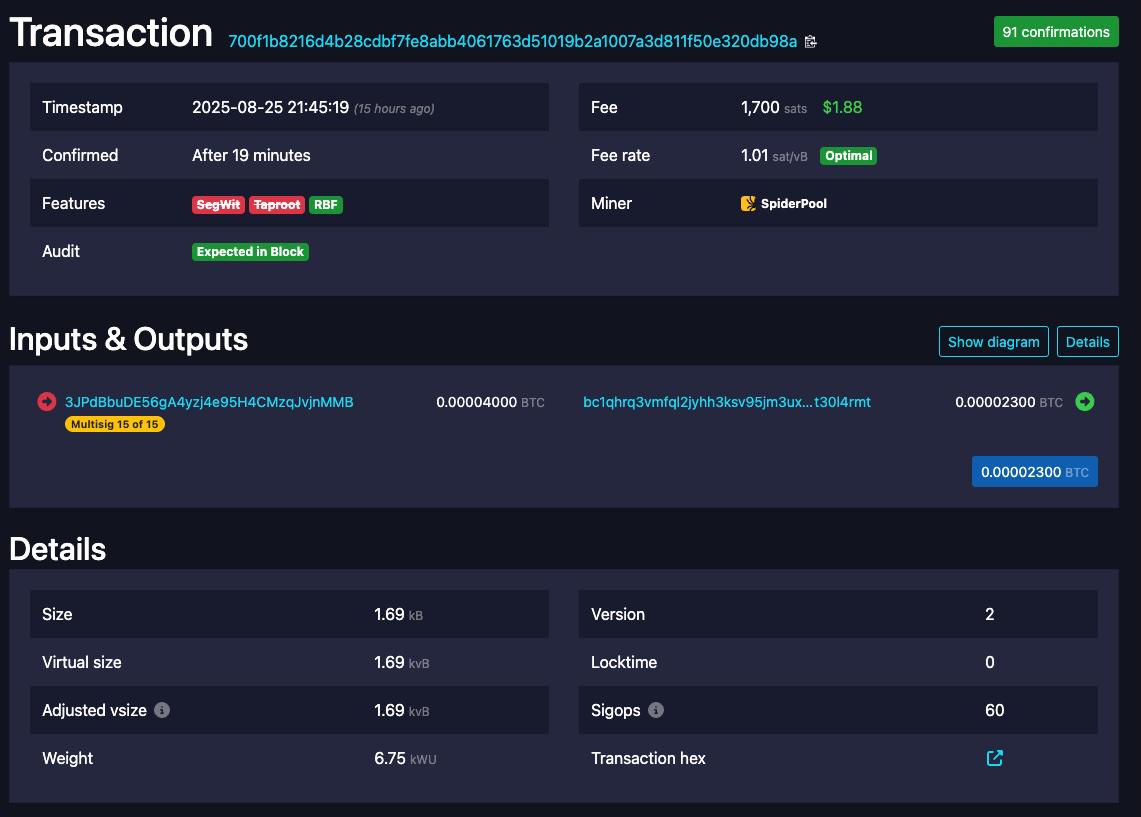Expand Inputs & Outputs with Details button
The image size is (1141, 817).
click(1087, 341)
